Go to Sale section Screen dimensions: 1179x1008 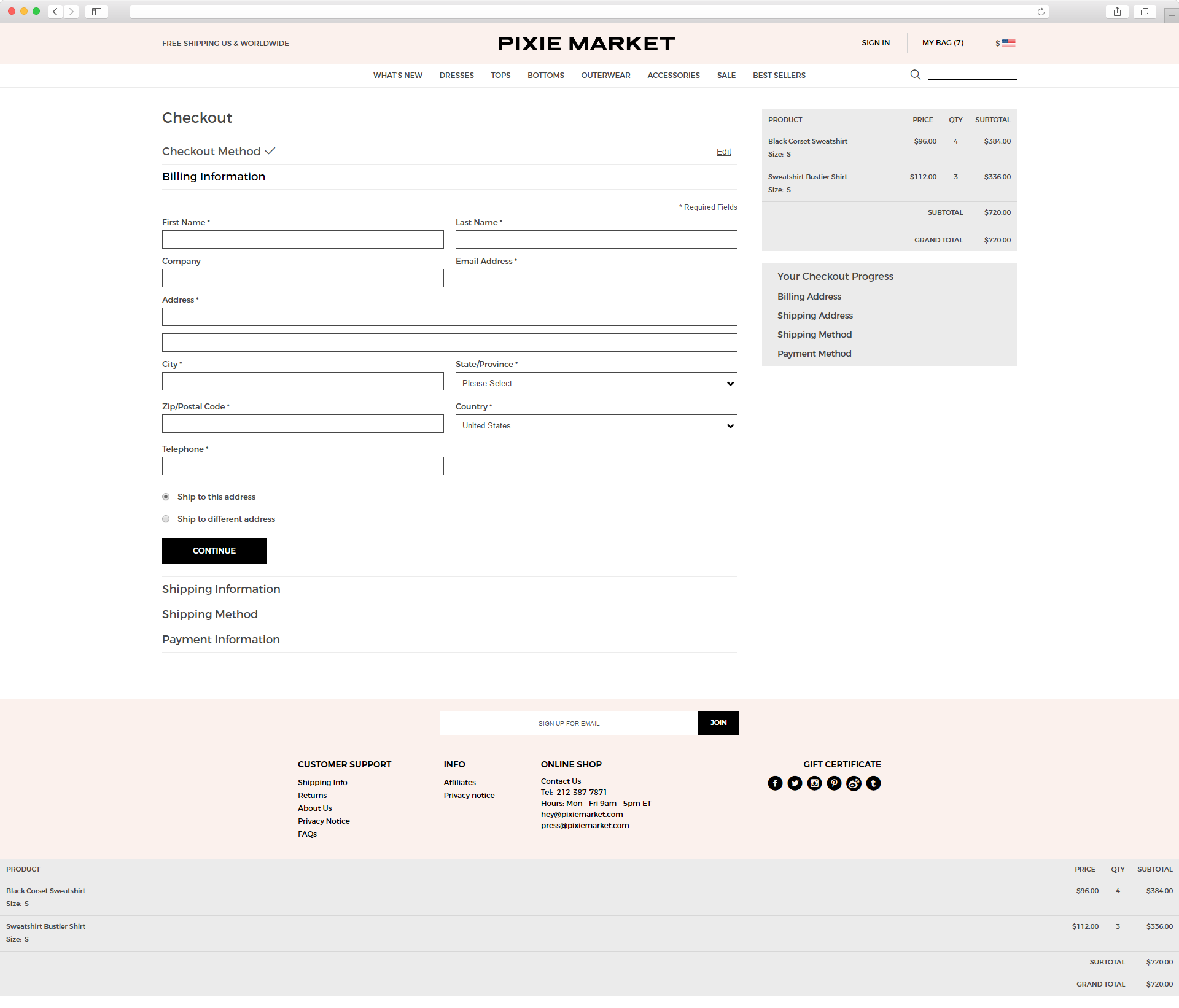point(726,76)
